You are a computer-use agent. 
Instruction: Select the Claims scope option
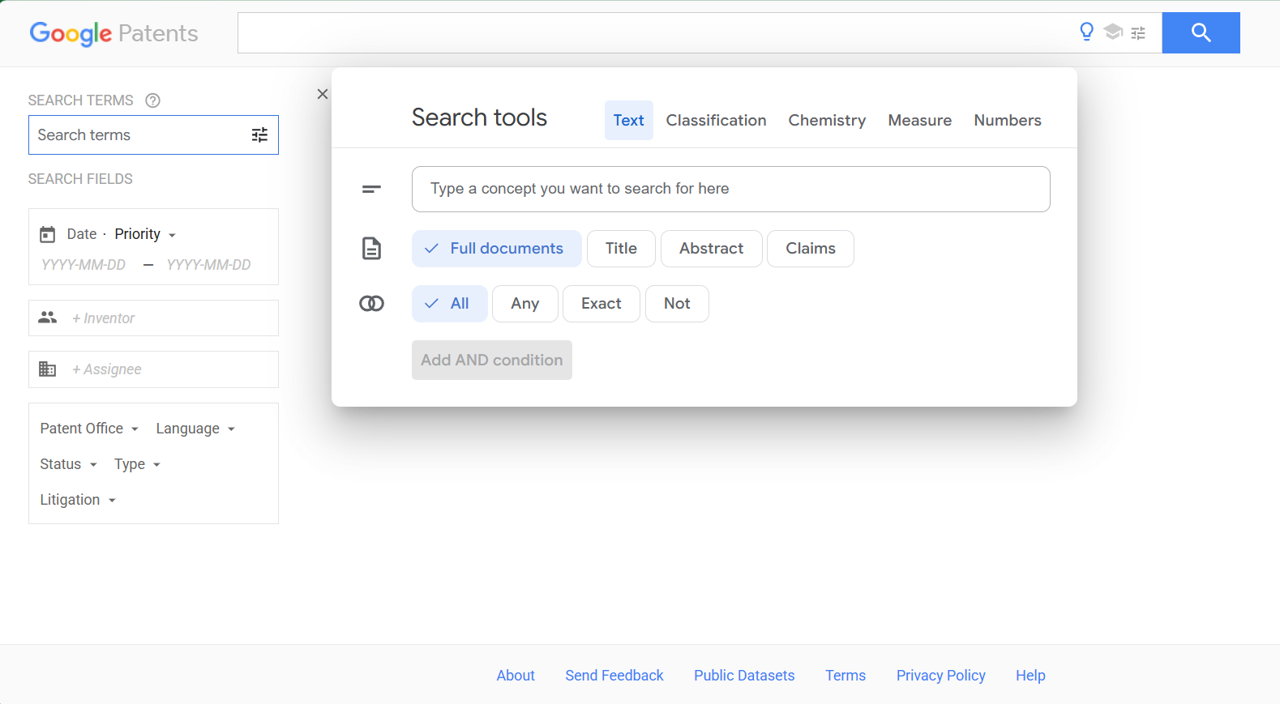pyautogui.click(x=810, y=249)
